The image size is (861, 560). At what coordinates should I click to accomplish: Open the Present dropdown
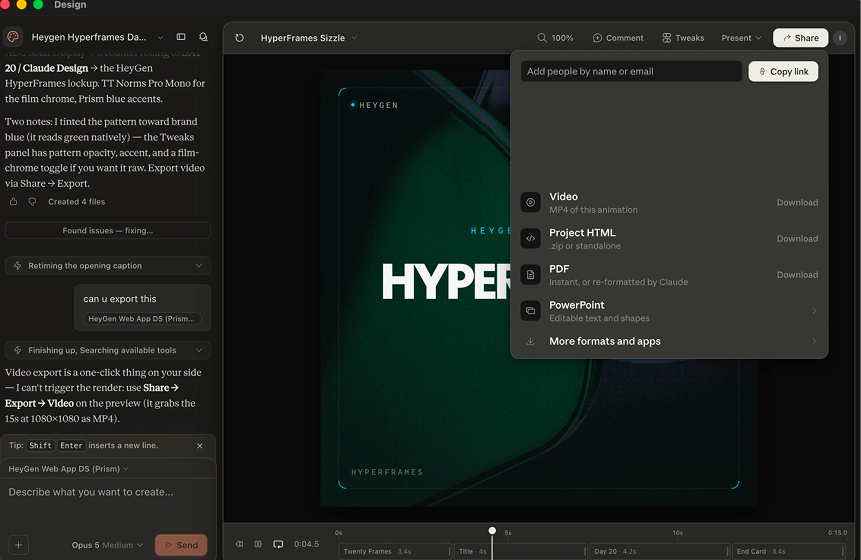click(741, 38)
